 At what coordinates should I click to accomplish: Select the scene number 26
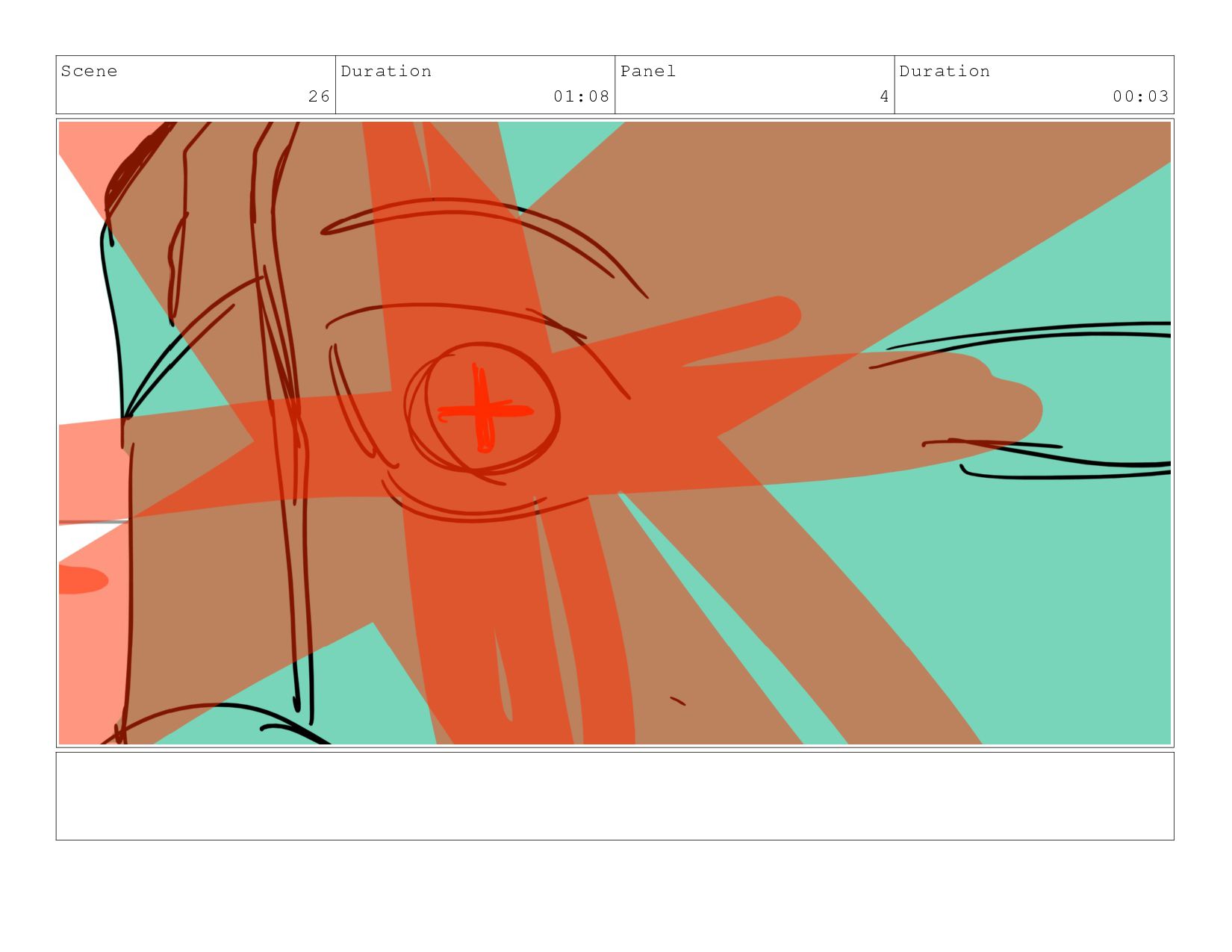(x=319, y=96)
